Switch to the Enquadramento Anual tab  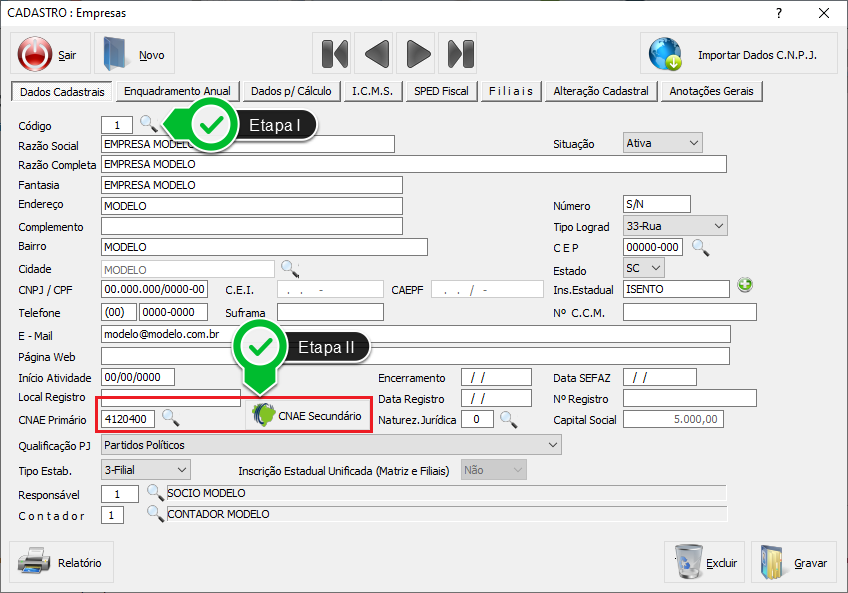[x=176, y=91]
